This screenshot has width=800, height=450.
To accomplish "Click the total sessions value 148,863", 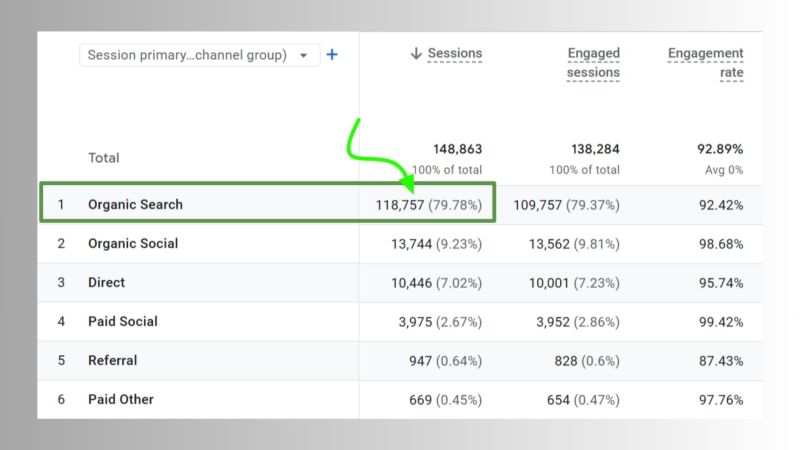I will click(x=458, y=149).
